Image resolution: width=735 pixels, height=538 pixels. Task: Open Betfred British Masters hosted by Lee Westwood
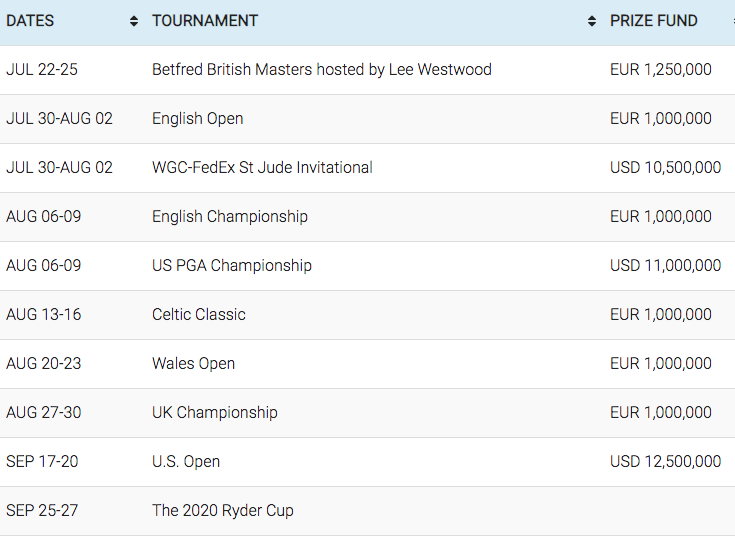[x=322, y=70]
